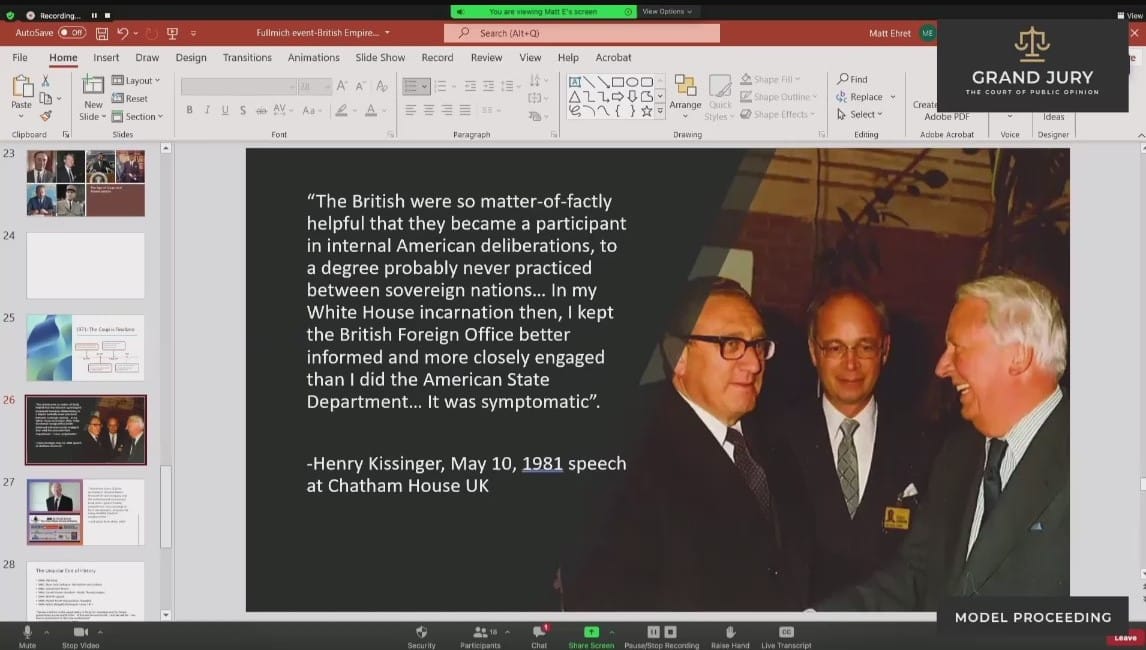
Task: Open the Section dropdown
Action: 135,117
